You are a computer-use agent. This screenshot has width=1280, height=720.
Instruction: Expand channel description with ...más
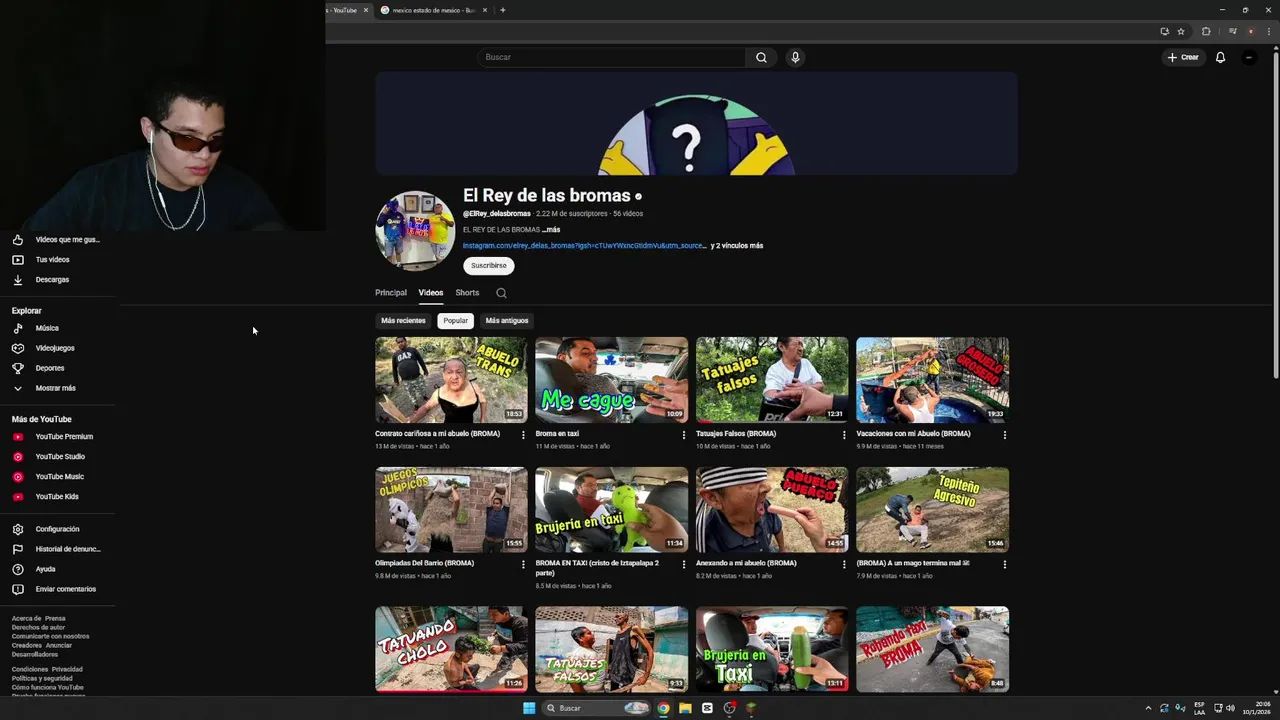pyautogui.click(x=551, y=230)
